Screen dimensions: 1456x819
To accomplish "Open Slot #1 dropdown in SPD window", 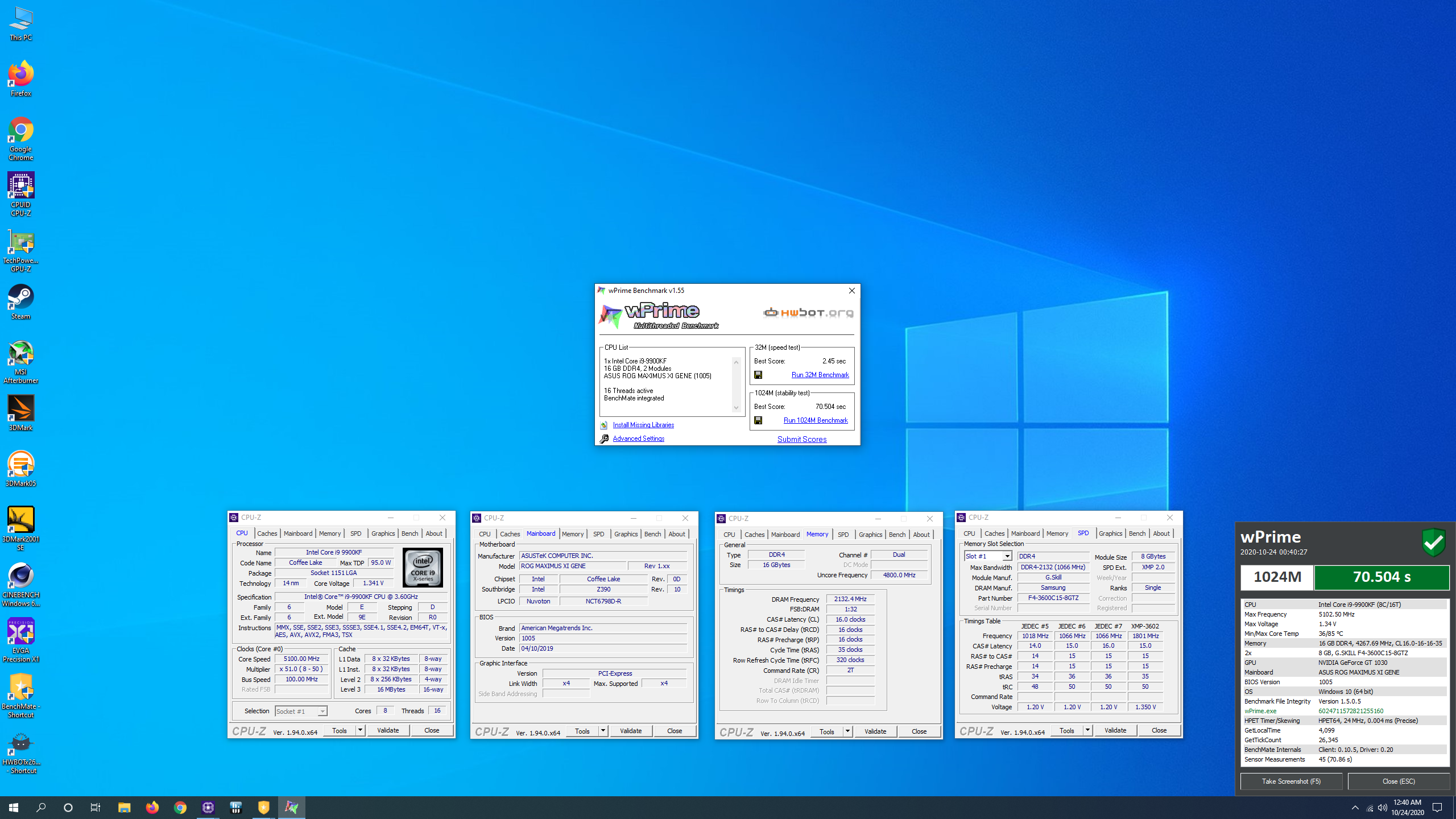I will click(988, 556).
